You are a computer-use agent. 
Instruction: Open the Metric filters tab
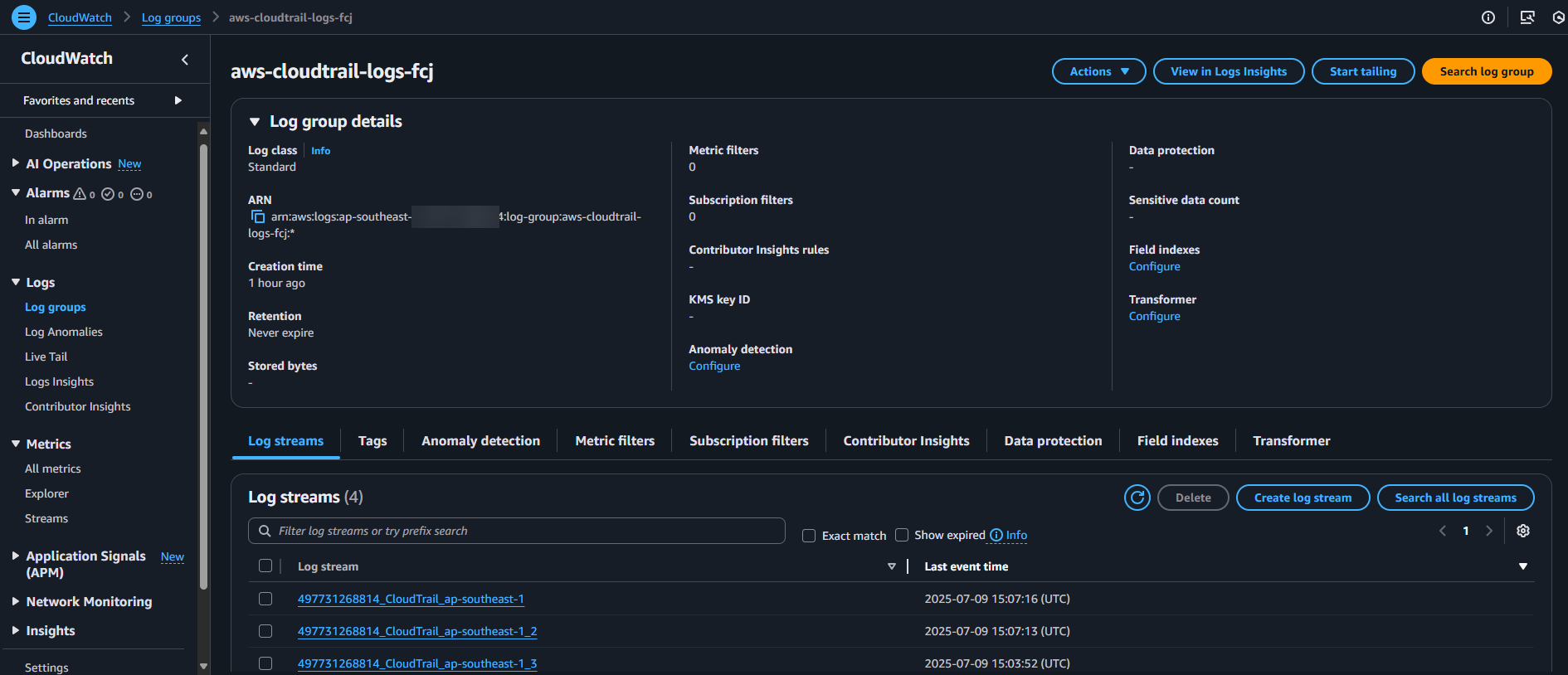coord(615,441)
